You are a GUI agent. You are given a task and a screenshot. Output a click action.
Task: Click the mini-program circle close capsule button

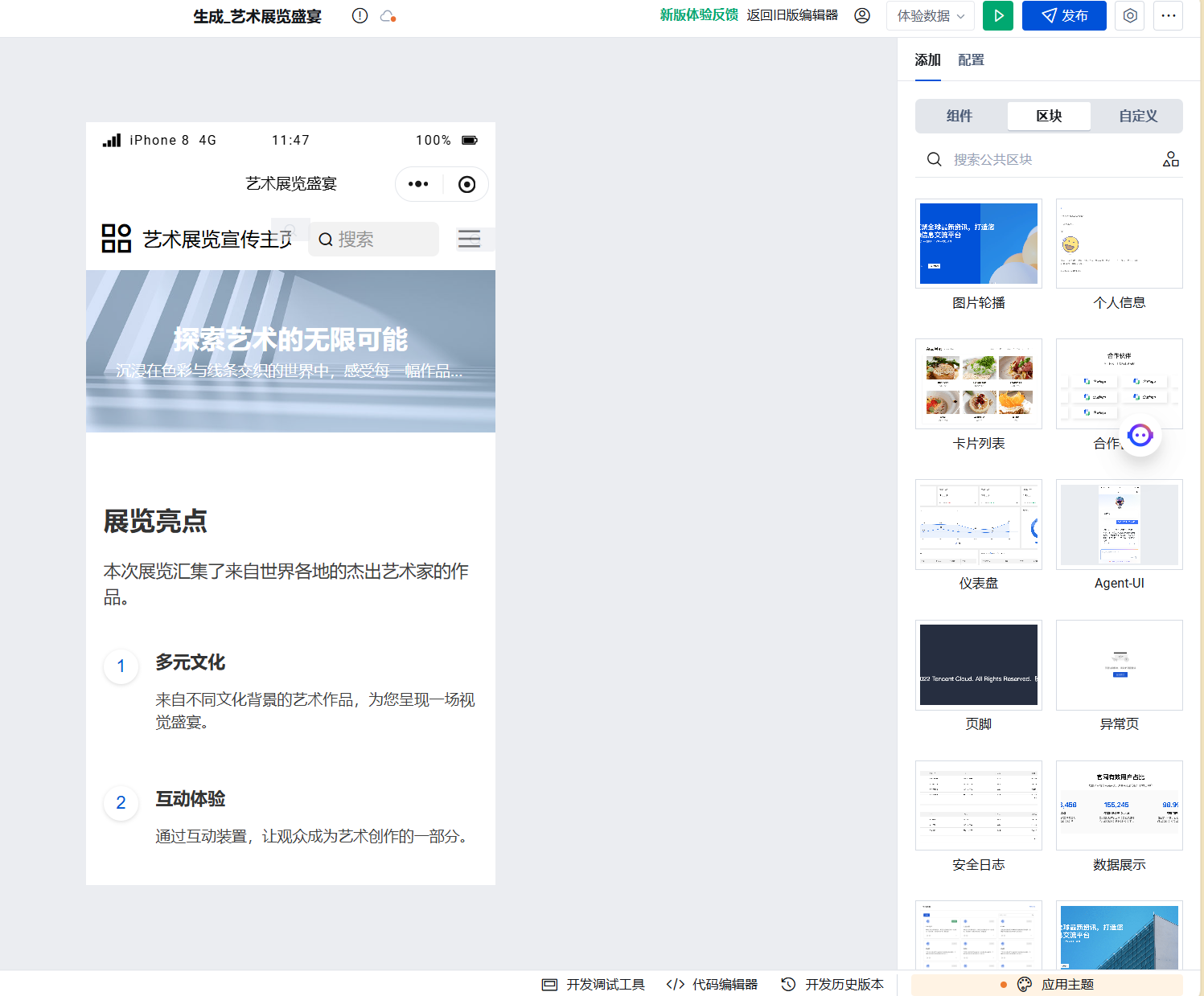[x=466, y=184]
